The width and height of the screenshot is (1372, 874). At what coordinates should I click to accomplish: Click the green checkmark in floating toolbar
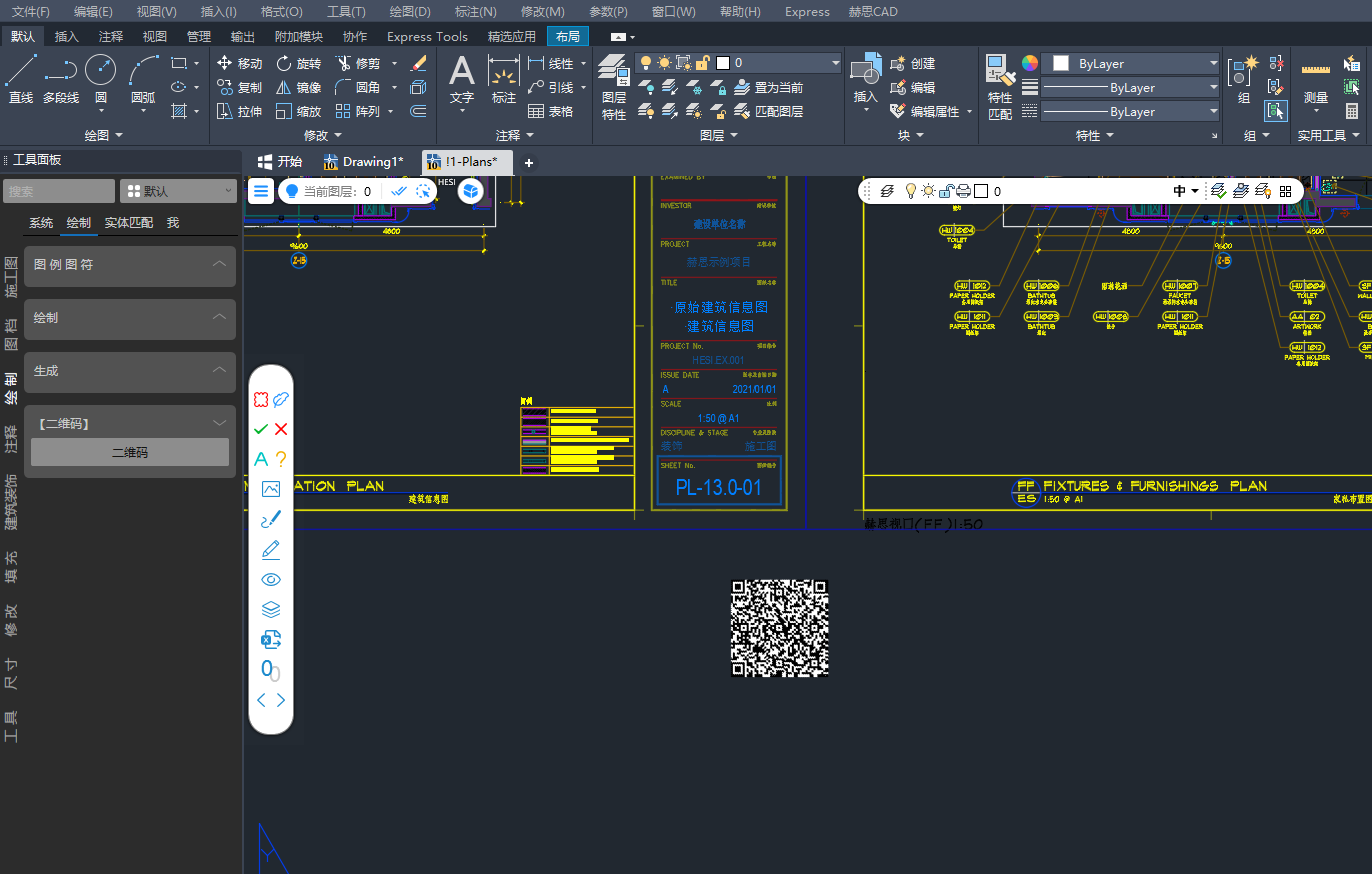coord(261,429)
